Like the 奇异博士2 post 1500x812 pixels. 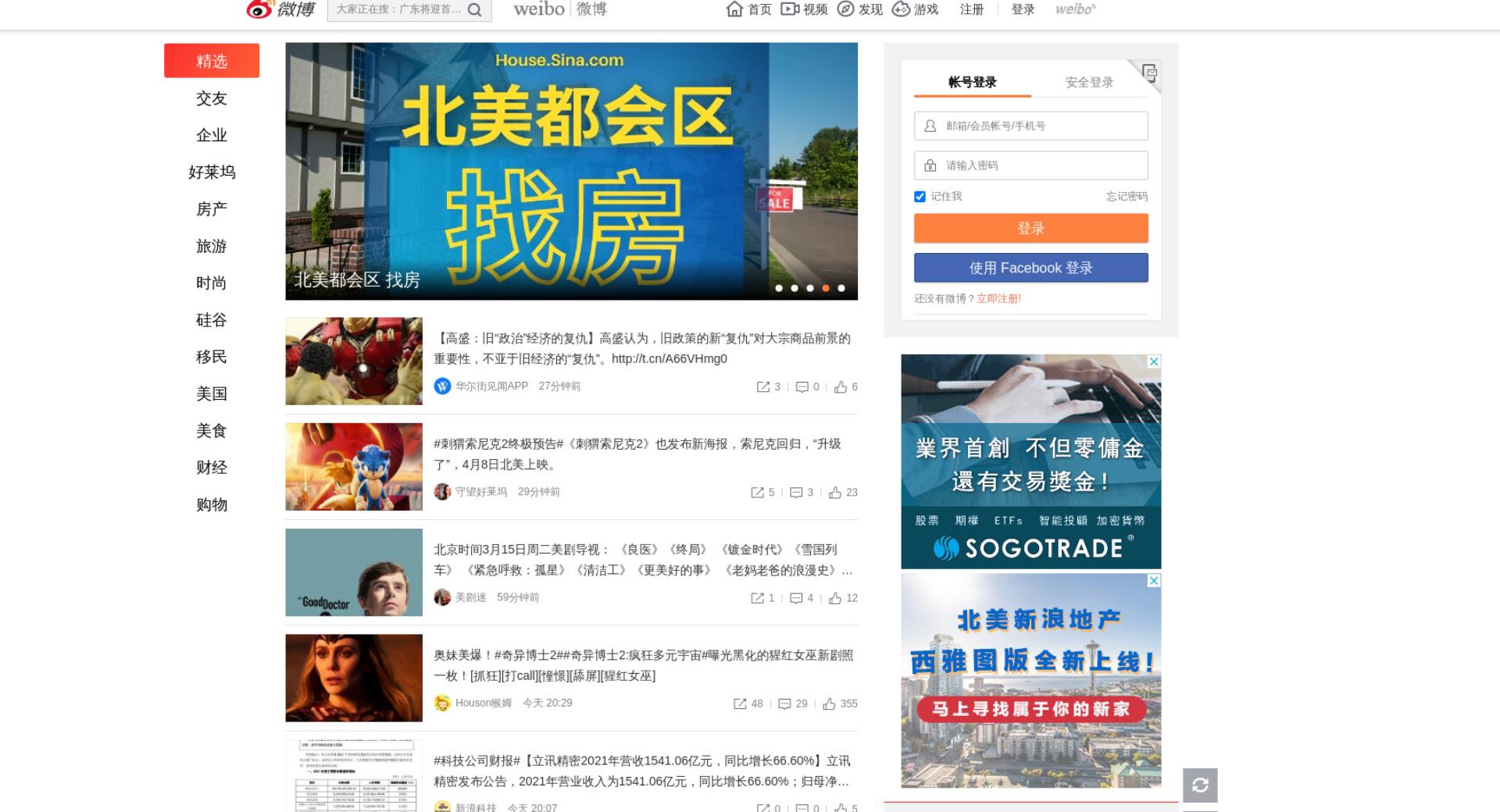click(x=829, y=703)
